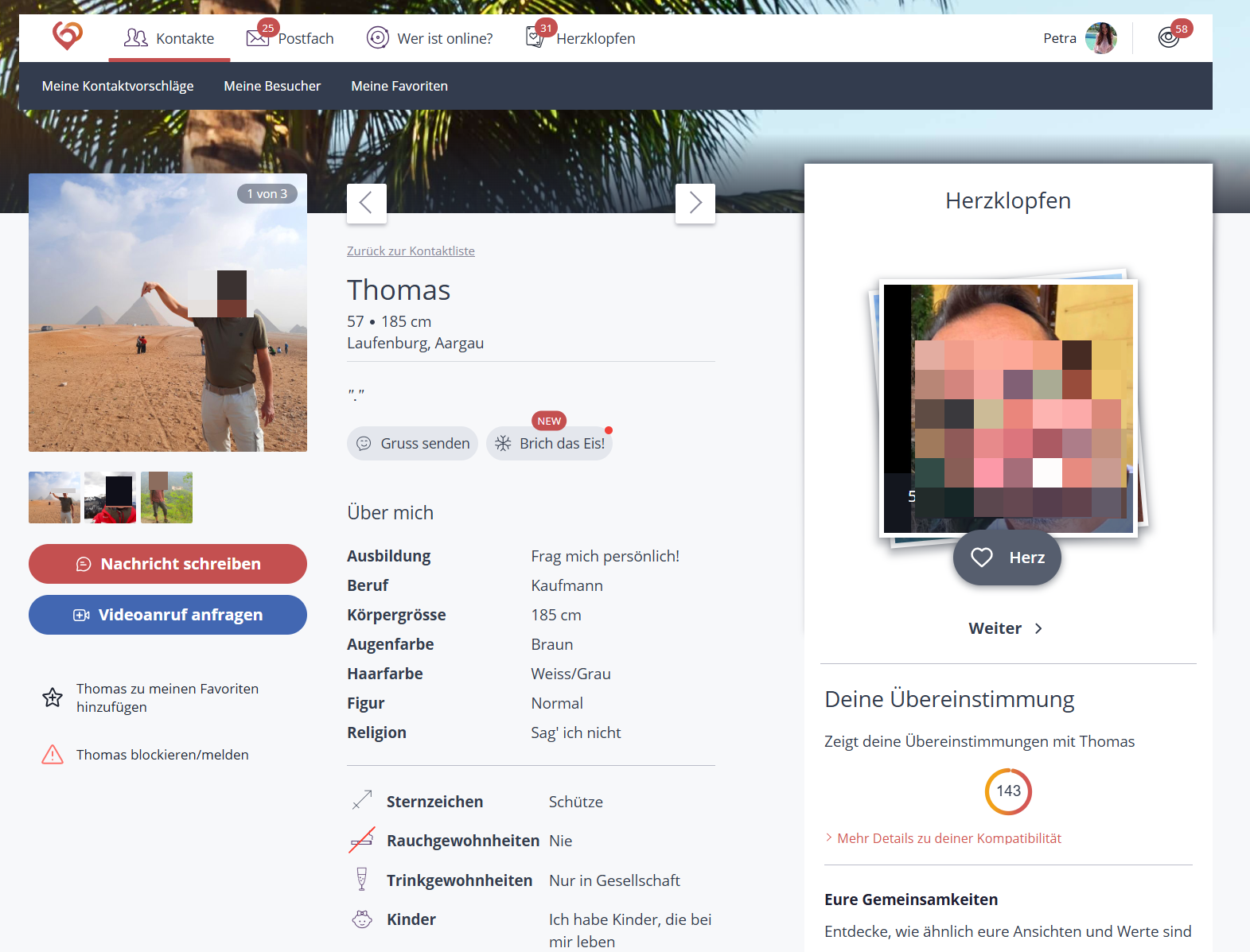Select the Kontakte menu item
The height and width of the screenshot is (952, 1250).
[169, 38]
